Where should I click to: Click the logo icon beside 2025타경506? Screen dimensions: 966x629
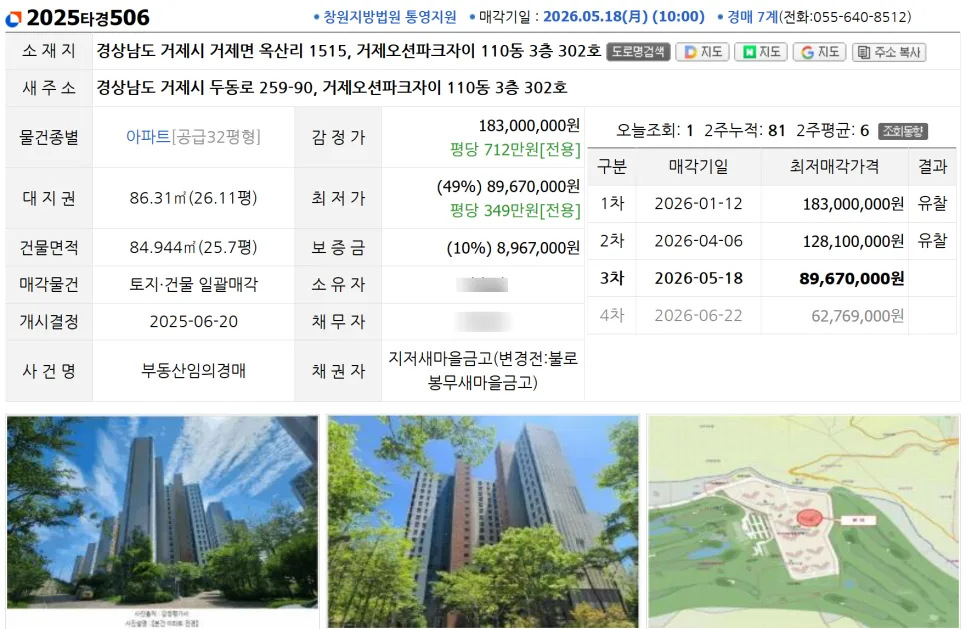[14, 19]
